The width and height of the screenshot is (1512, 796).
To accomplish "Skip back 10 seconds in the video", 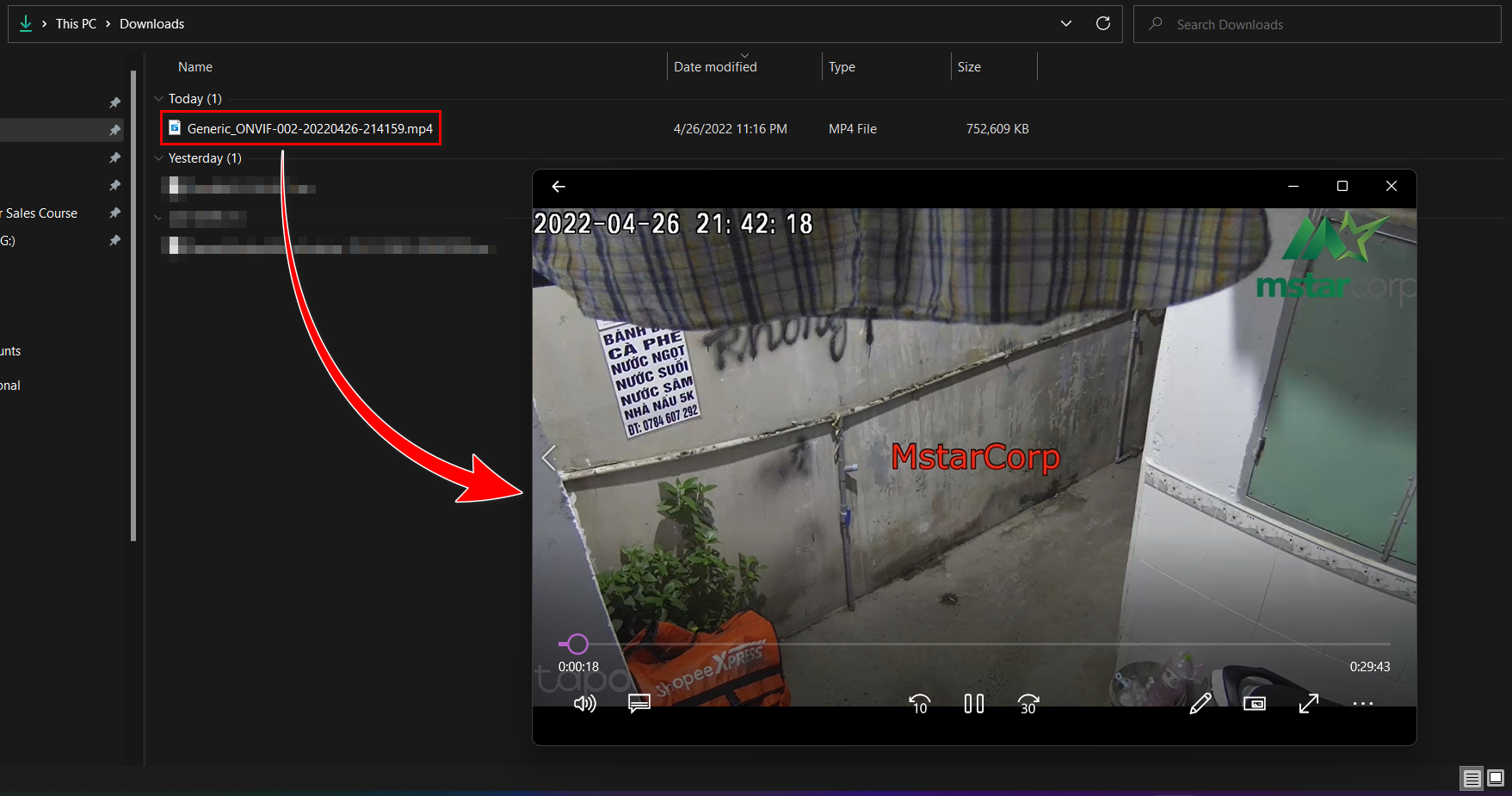I will (x=919, y=703).
